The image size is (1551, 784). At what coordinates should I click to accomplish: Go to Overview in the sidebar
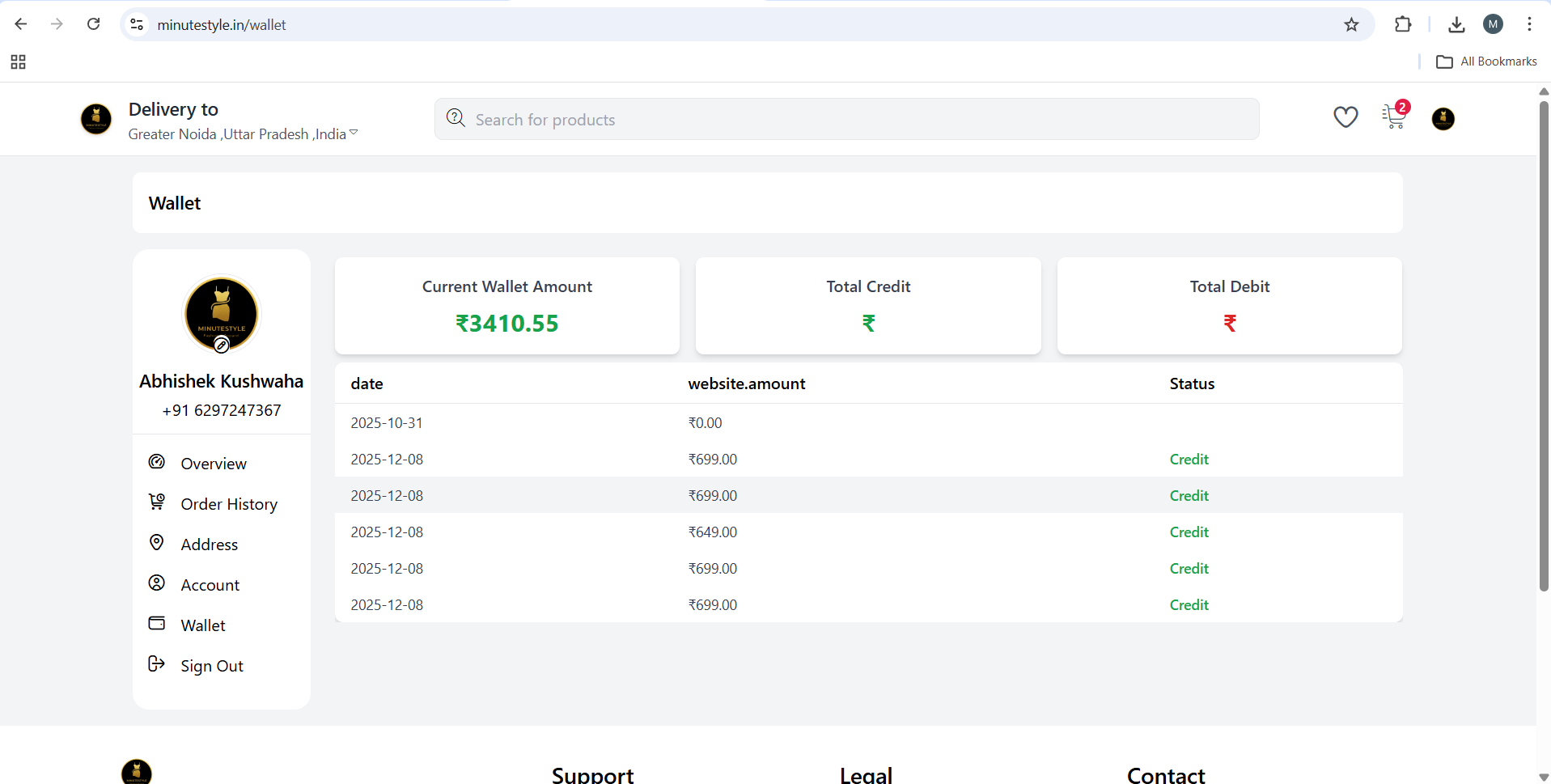[x=213, y=464]
